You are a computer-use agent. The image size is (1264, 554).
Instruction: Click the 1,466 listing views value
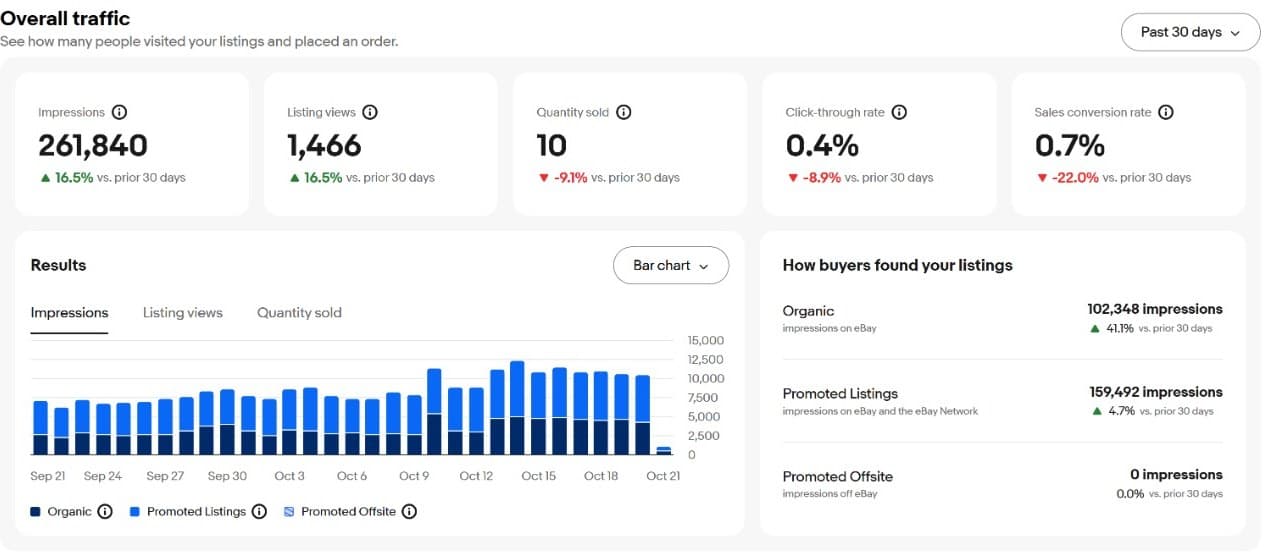(324, 146)
